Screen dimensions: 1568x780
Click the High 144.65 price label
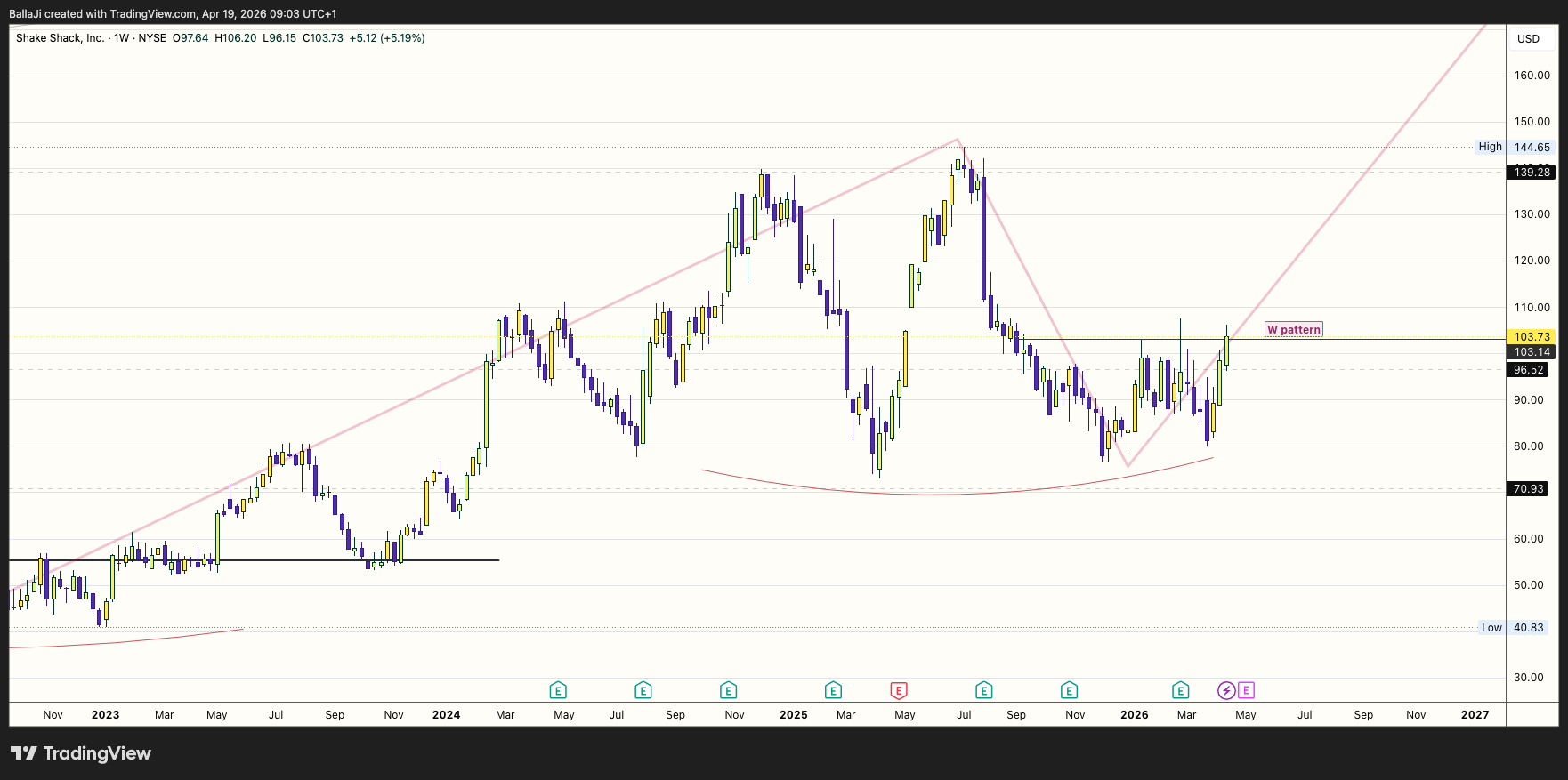coord(1532,147)
